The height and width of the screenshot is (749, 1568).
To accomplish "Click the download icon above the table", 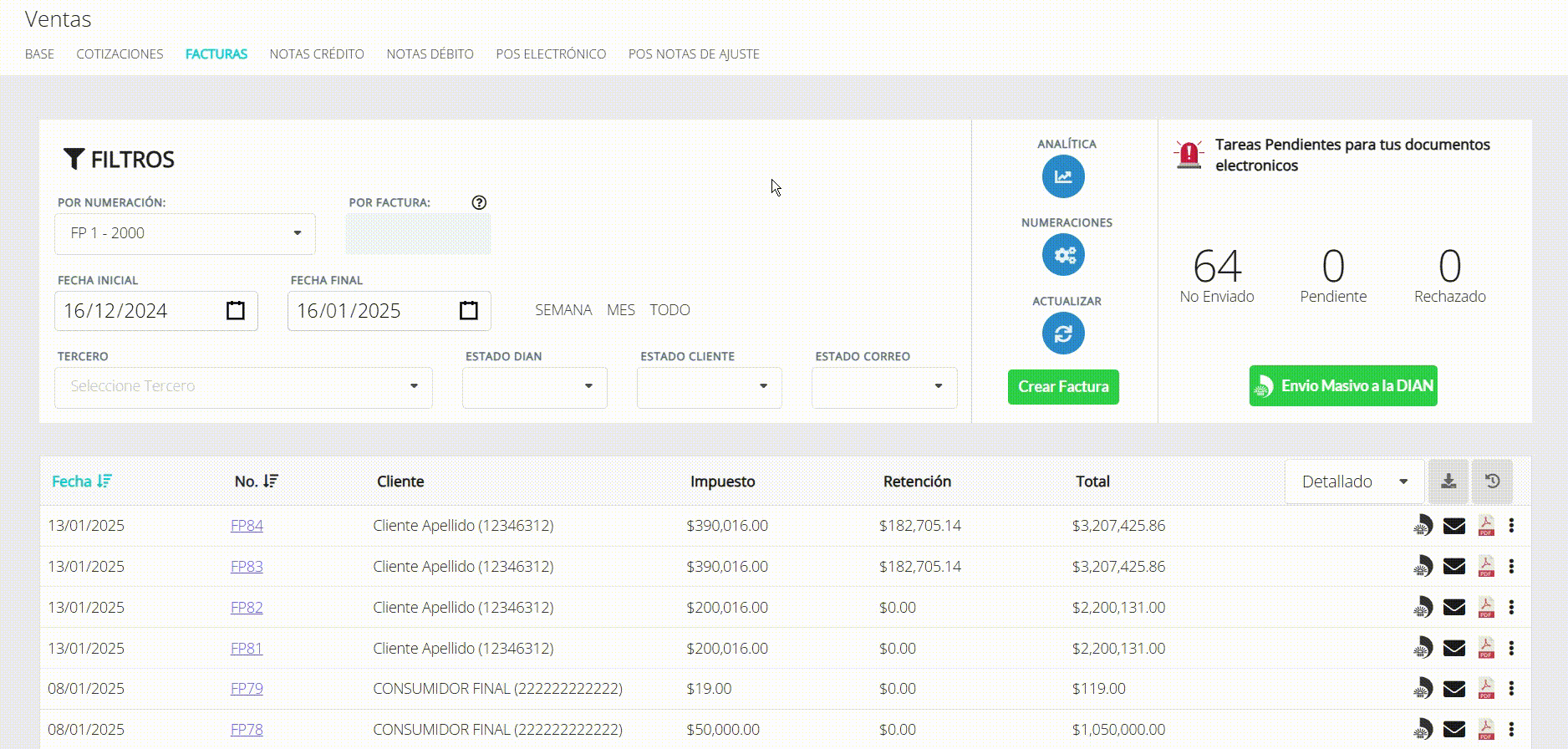I will (1448, 481).
